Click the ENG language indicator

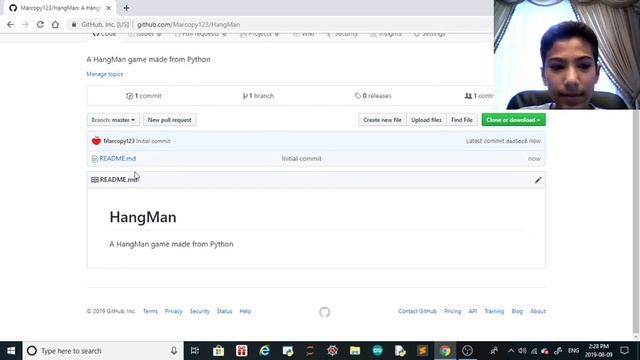pos(573,351)
